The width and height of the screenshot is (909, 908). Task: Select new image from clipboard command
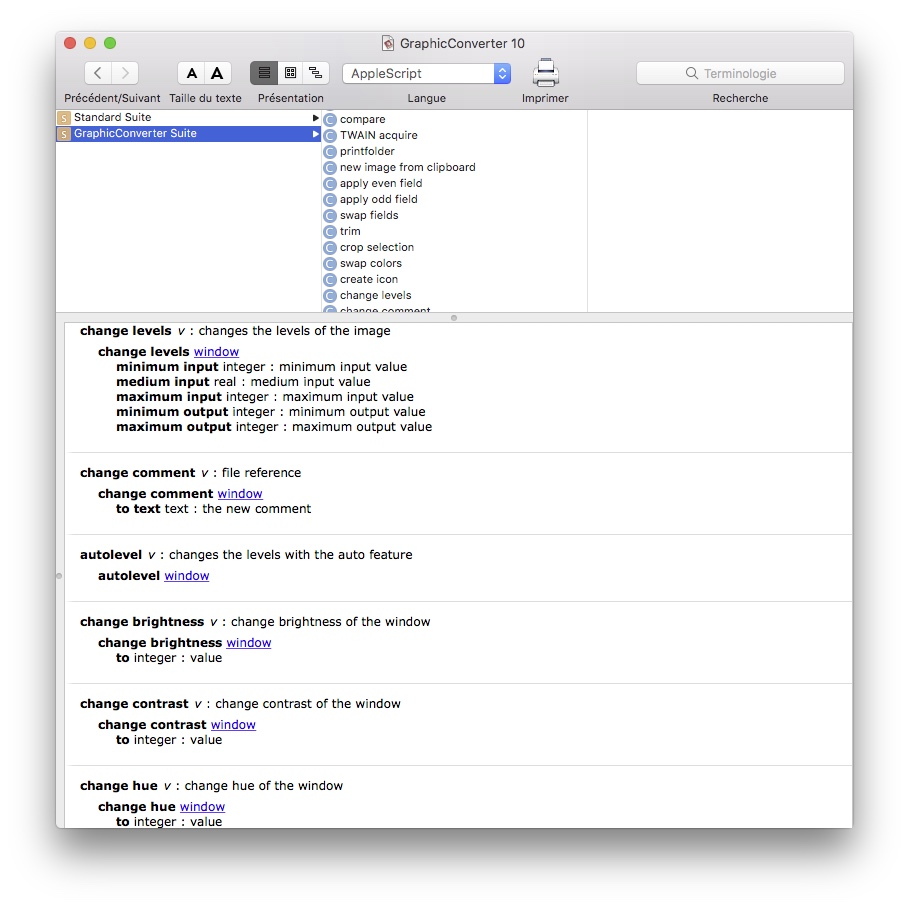point(408,167)
